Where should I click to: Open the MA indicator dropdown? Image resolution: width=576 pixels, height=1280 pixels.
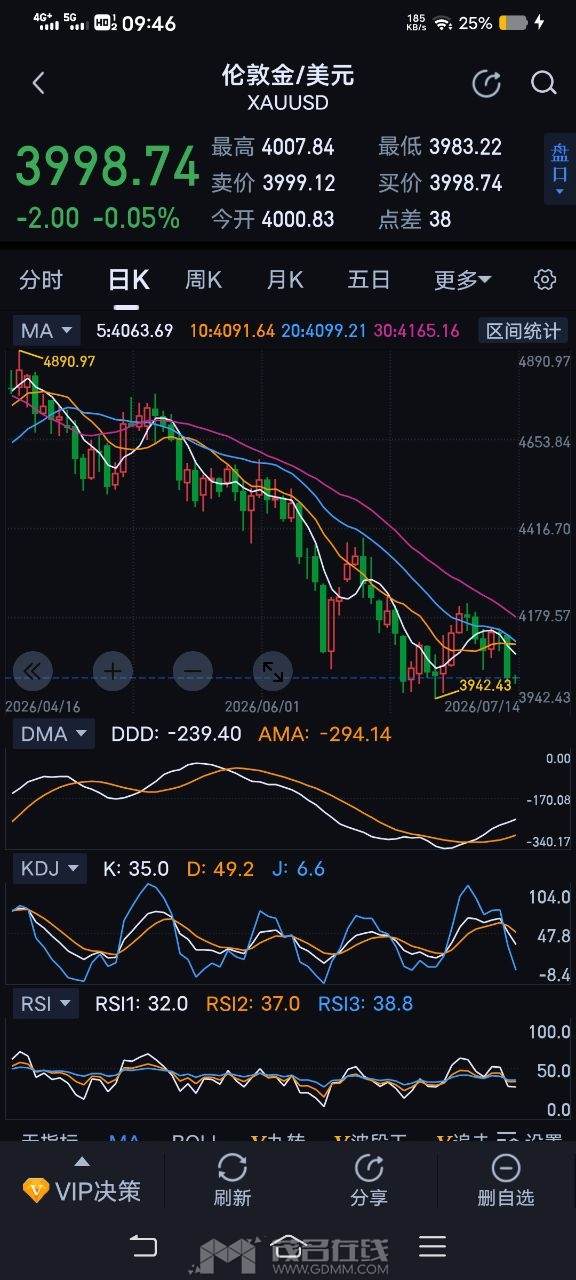click(47, 330)
